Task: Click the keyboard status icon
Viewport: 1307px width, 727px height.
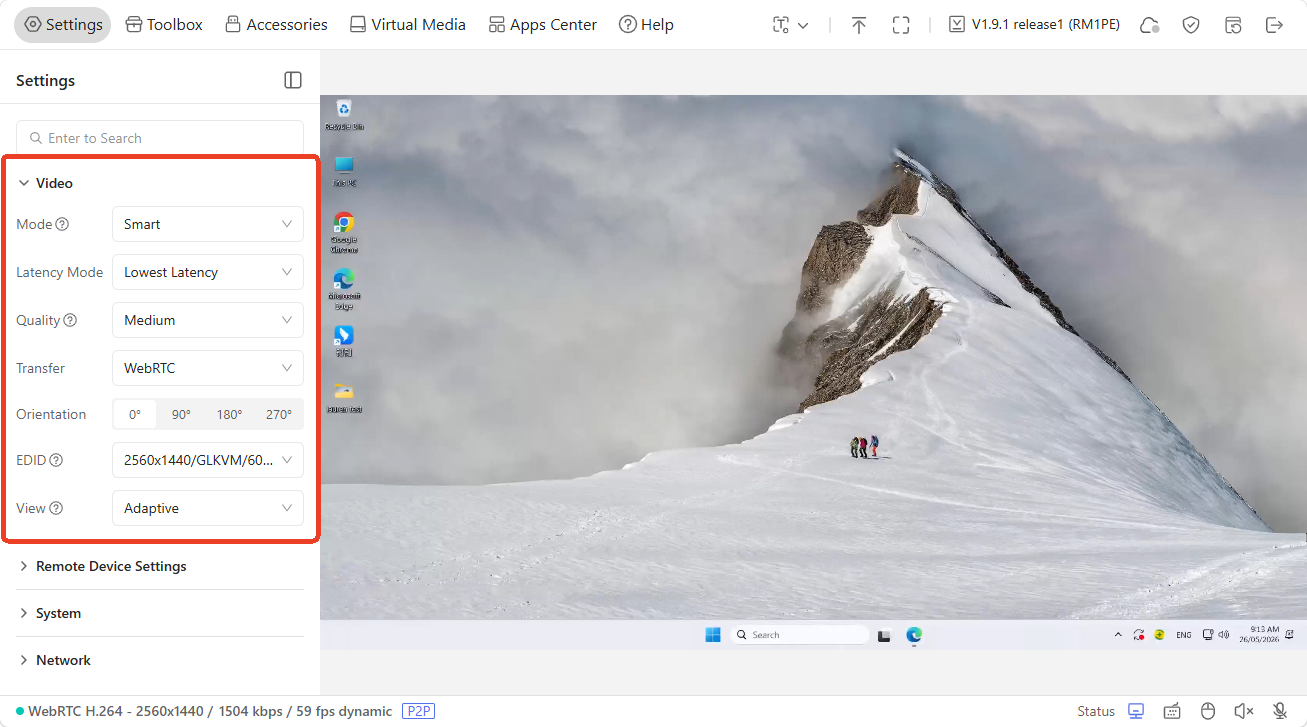Action: pos(1172,711)
